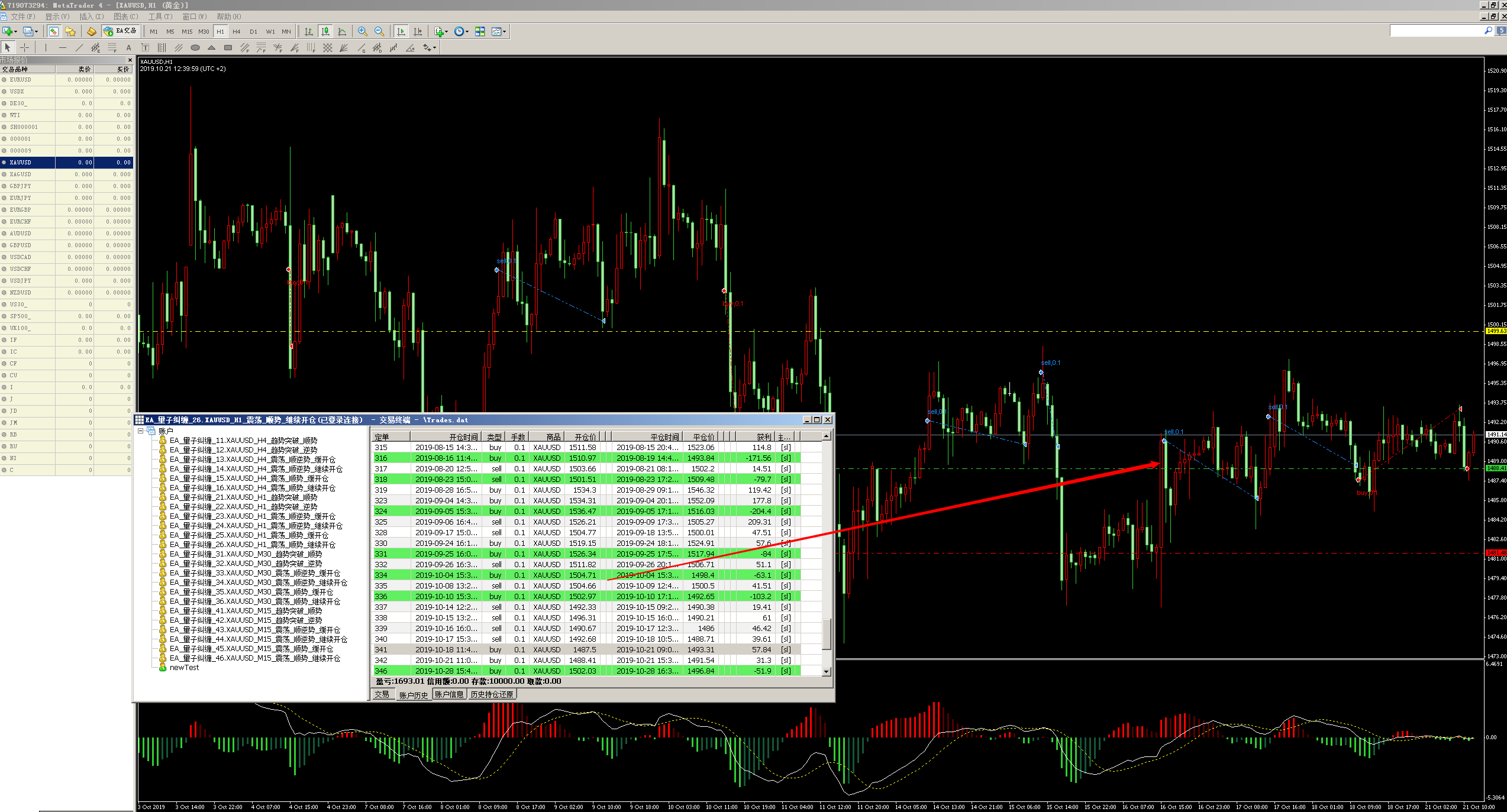Select the crosshair cursor tool
This screenshot has height=812, width=1507.
(24, 47)
